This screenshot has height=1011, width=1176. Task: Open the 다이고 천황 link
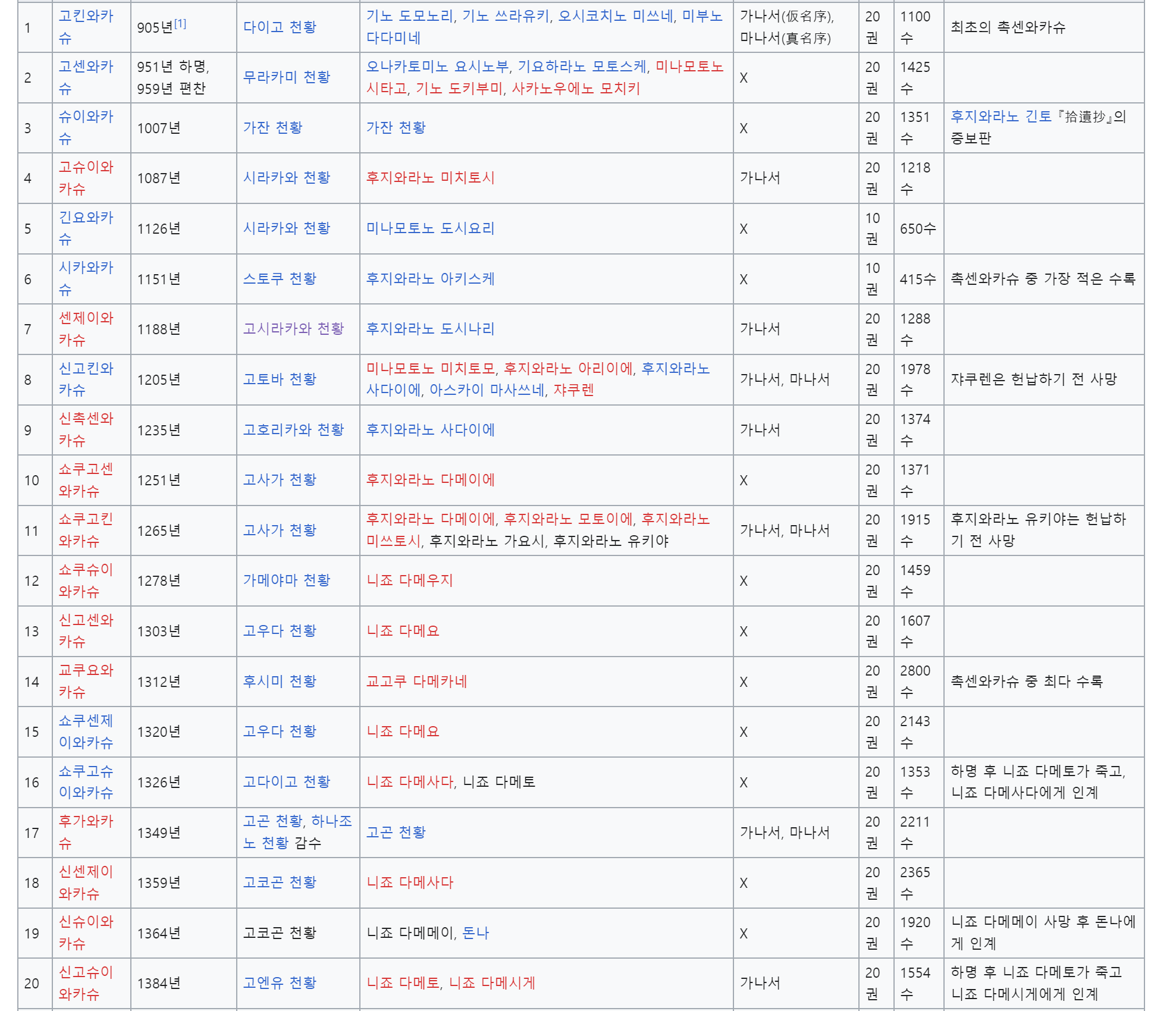click(x=280, y=27)
